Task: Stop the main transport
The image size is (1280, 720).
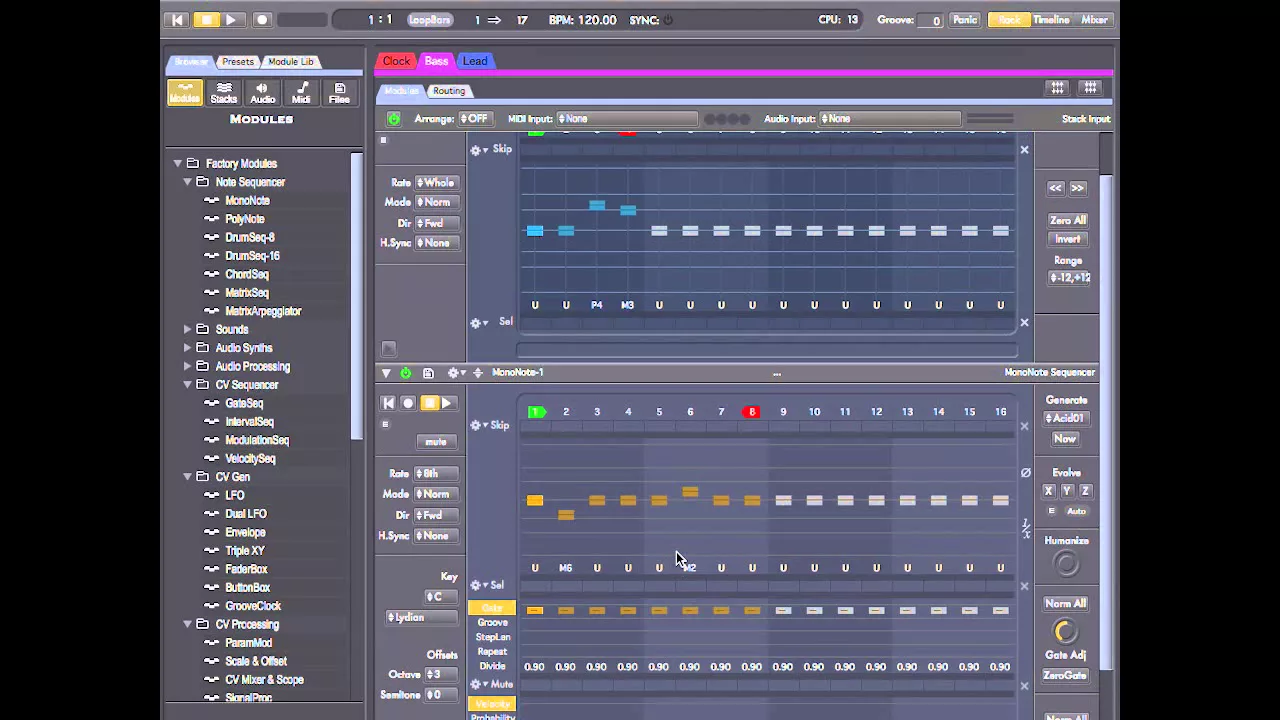Action: click(207, 19)
